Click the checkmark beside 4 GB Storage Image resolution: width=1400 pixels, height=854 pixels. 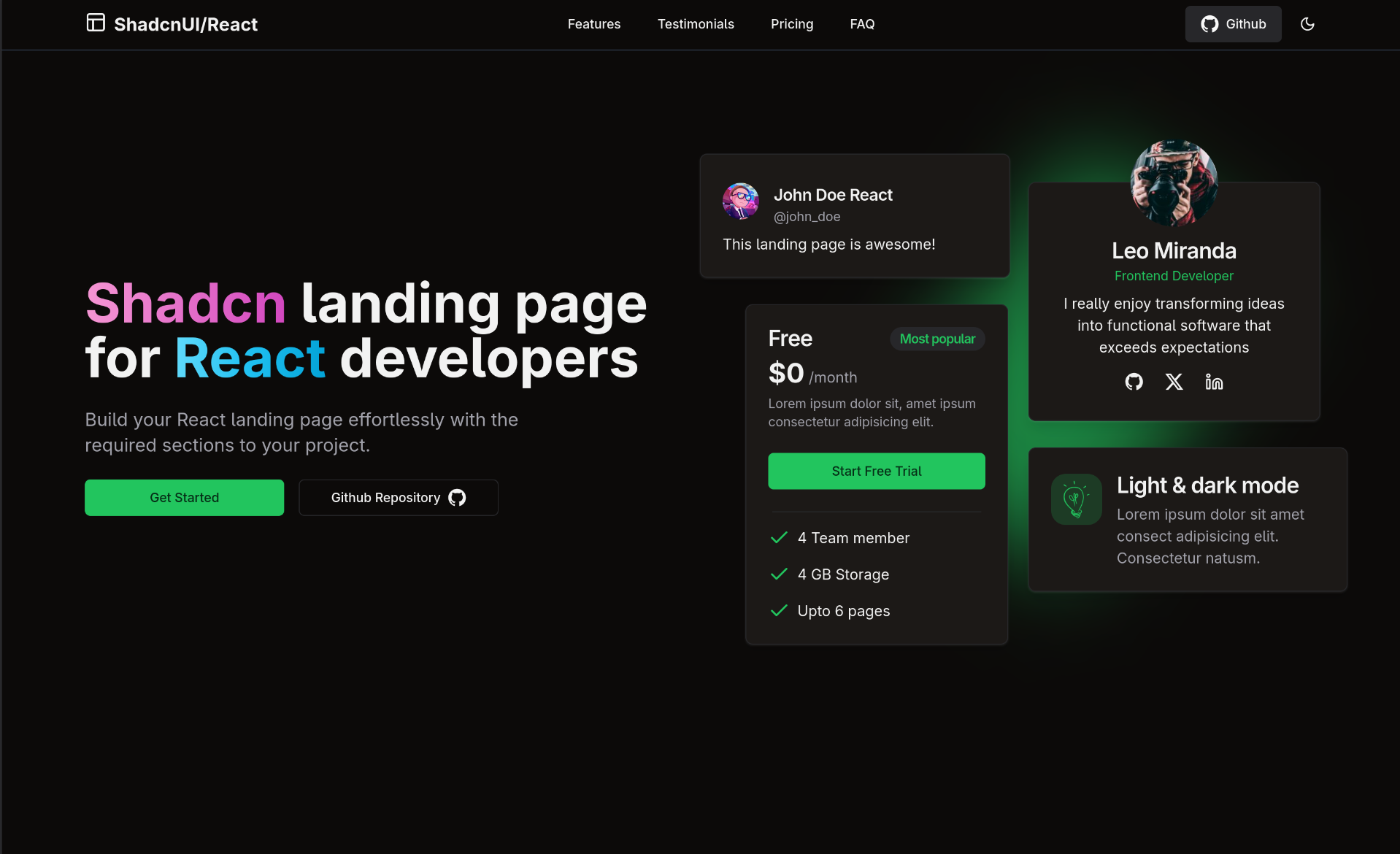pos(779,574)
